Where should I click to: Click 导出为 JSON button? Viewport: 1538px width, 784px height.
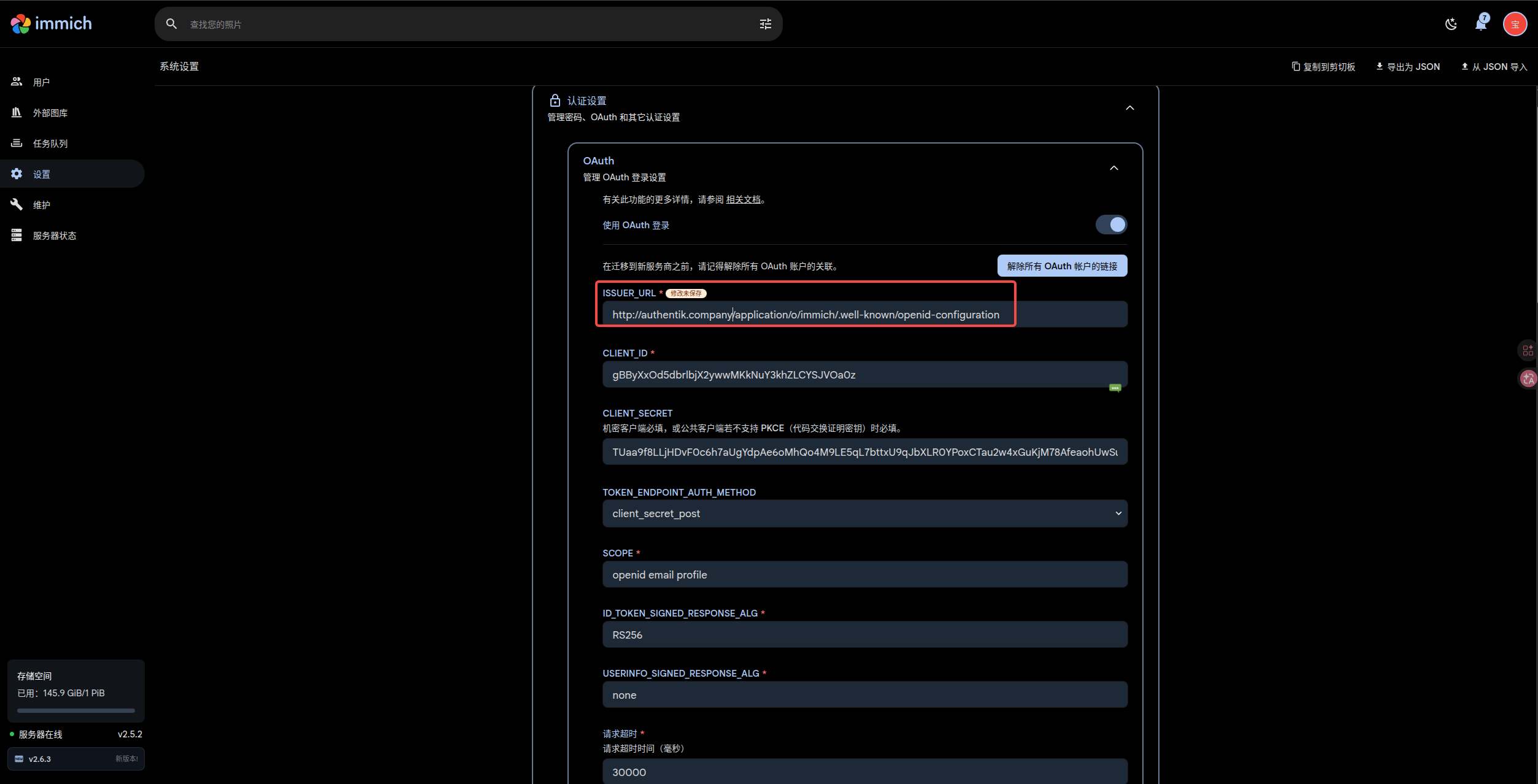[1407, 66]
